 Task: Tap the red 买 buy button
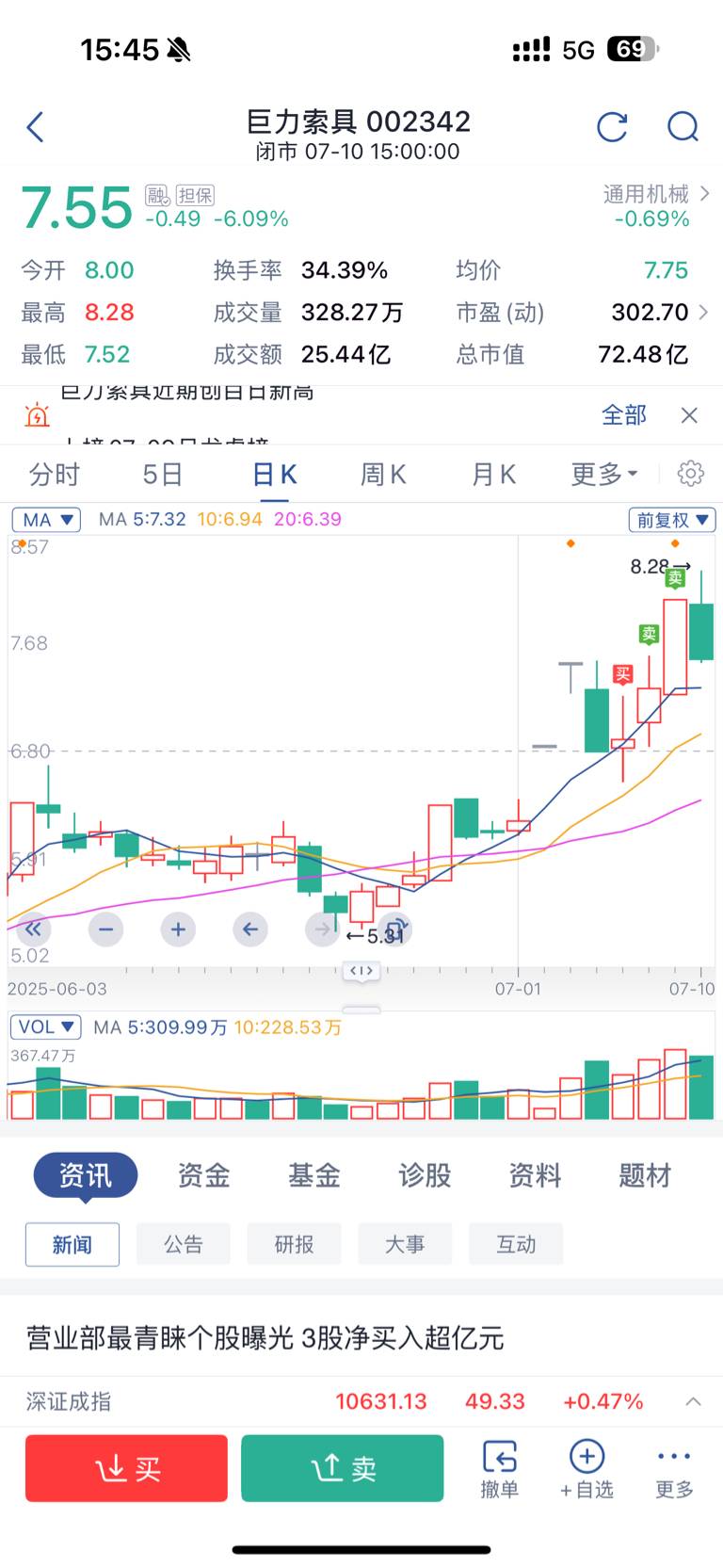[126, 1468]
